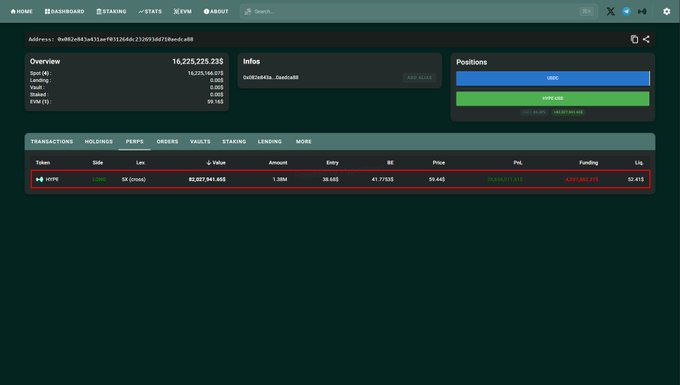
Task: Open the X (Twitter) link icon
Action: coord(610,12)
